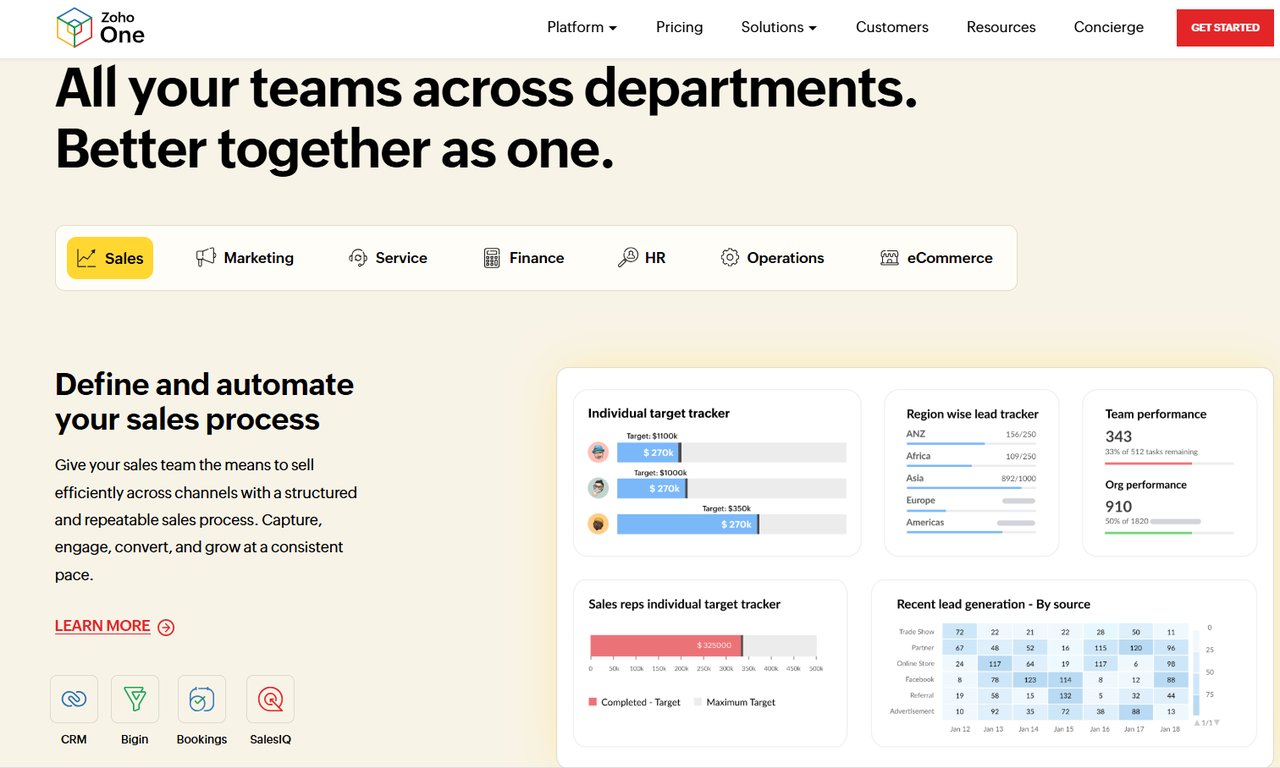Expand the Solutions dropdown menu
Viewport: 1280px width, 768px height.
point(779,27)
